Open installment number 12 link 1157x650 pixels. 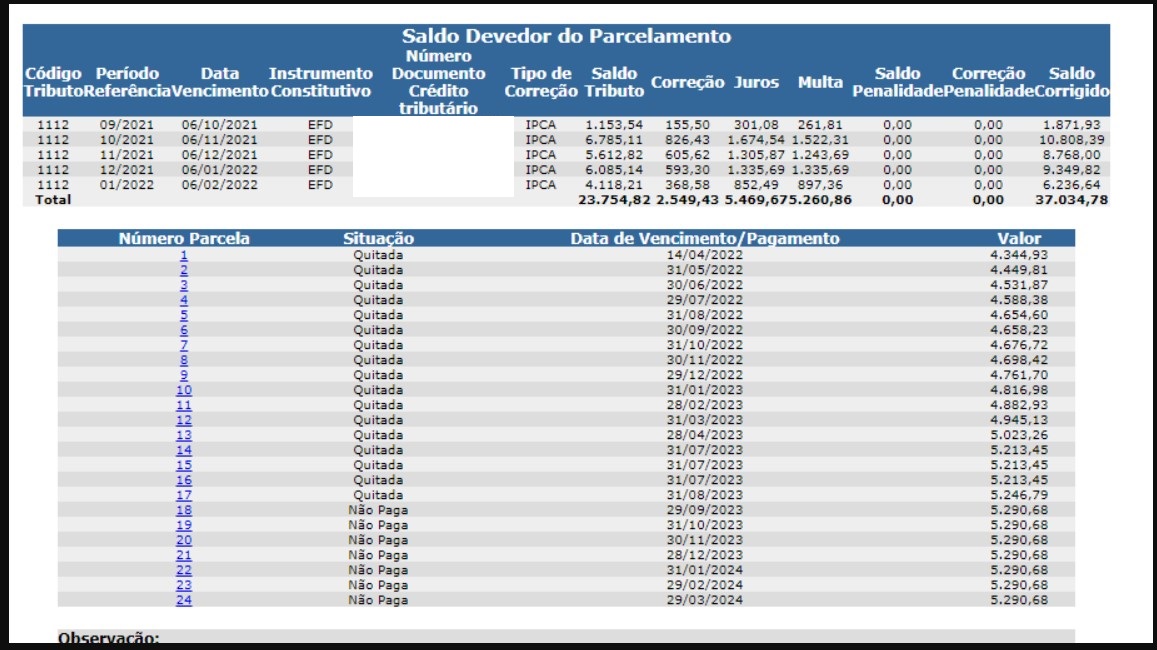(x=184, y=420)
